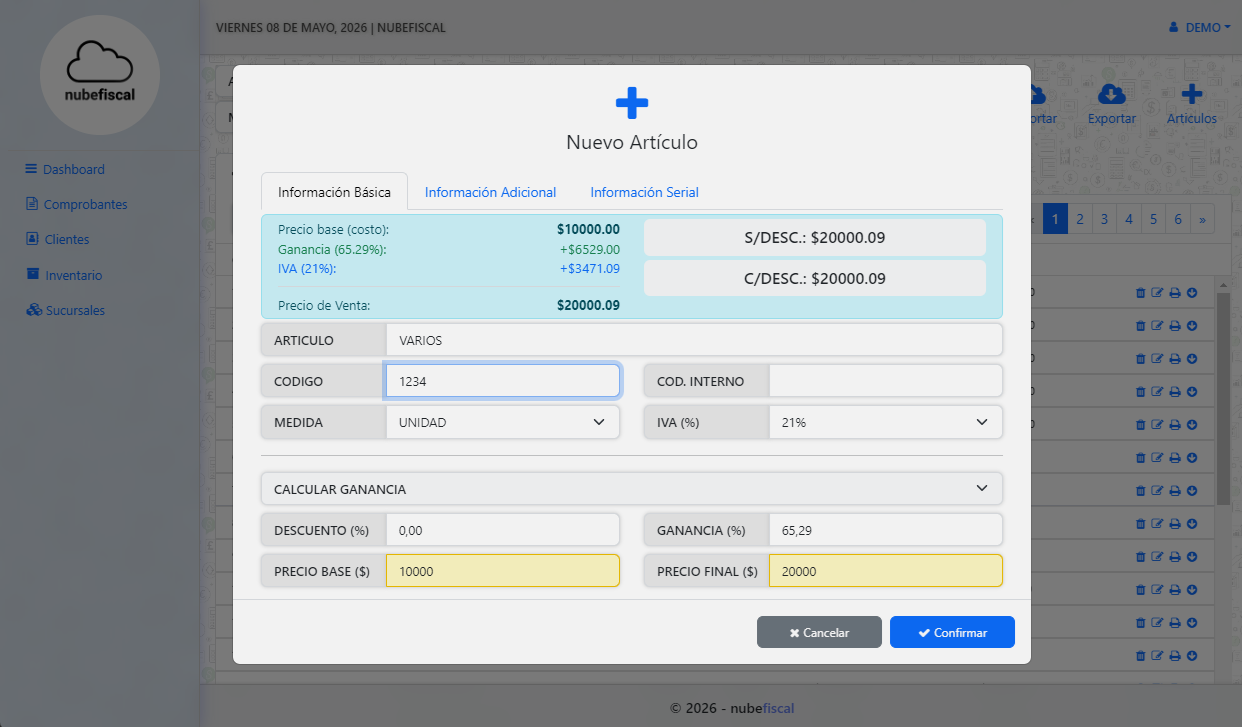Open the IVA (%) dropdown showing 21%
1242x727 pixels.
coord(886,422)
